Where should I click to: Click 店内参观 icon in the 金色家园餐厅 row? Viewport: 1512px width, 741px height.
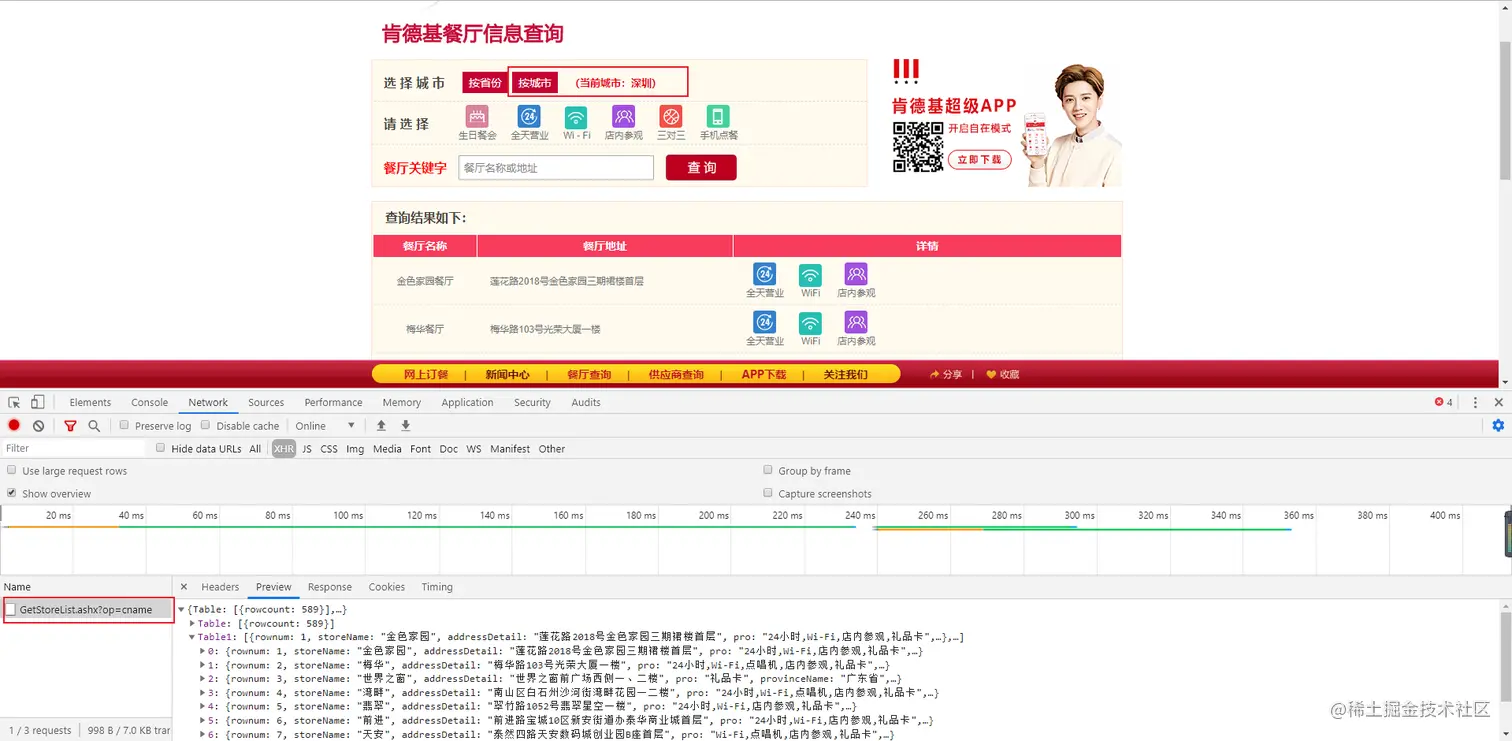click(856, 274)
